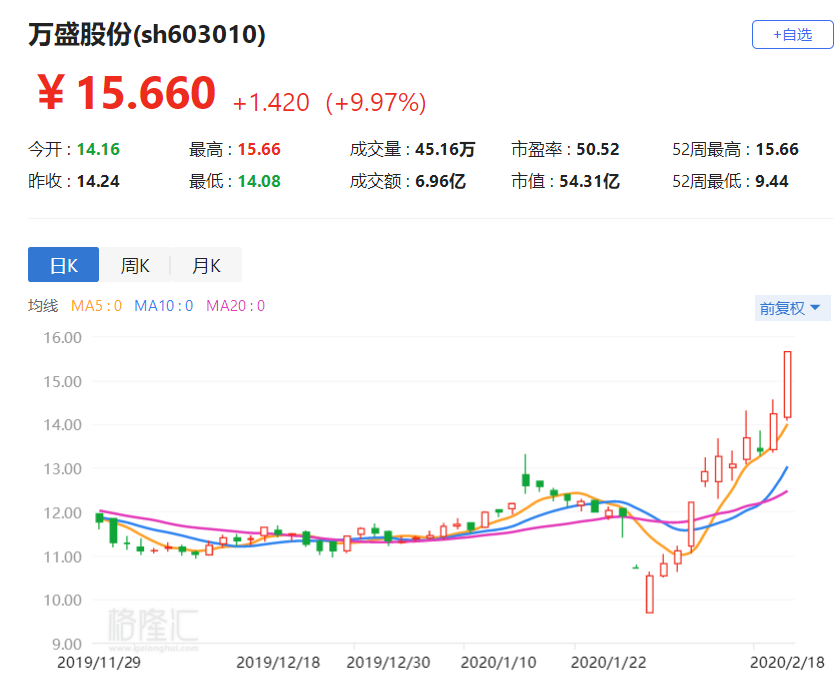Click 最高 value 15.66
The image size is (837, 677).
click(259, 149)
